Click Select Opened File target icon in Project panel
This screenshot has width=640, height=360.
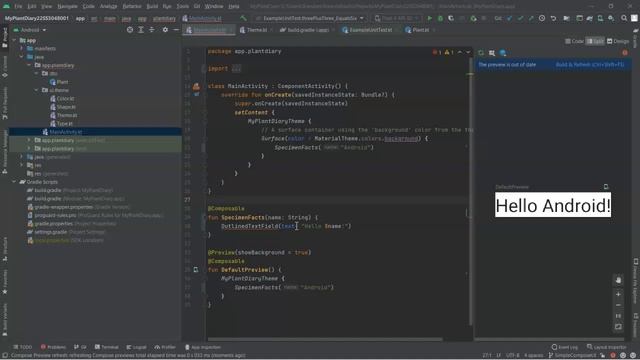point(130,30)
